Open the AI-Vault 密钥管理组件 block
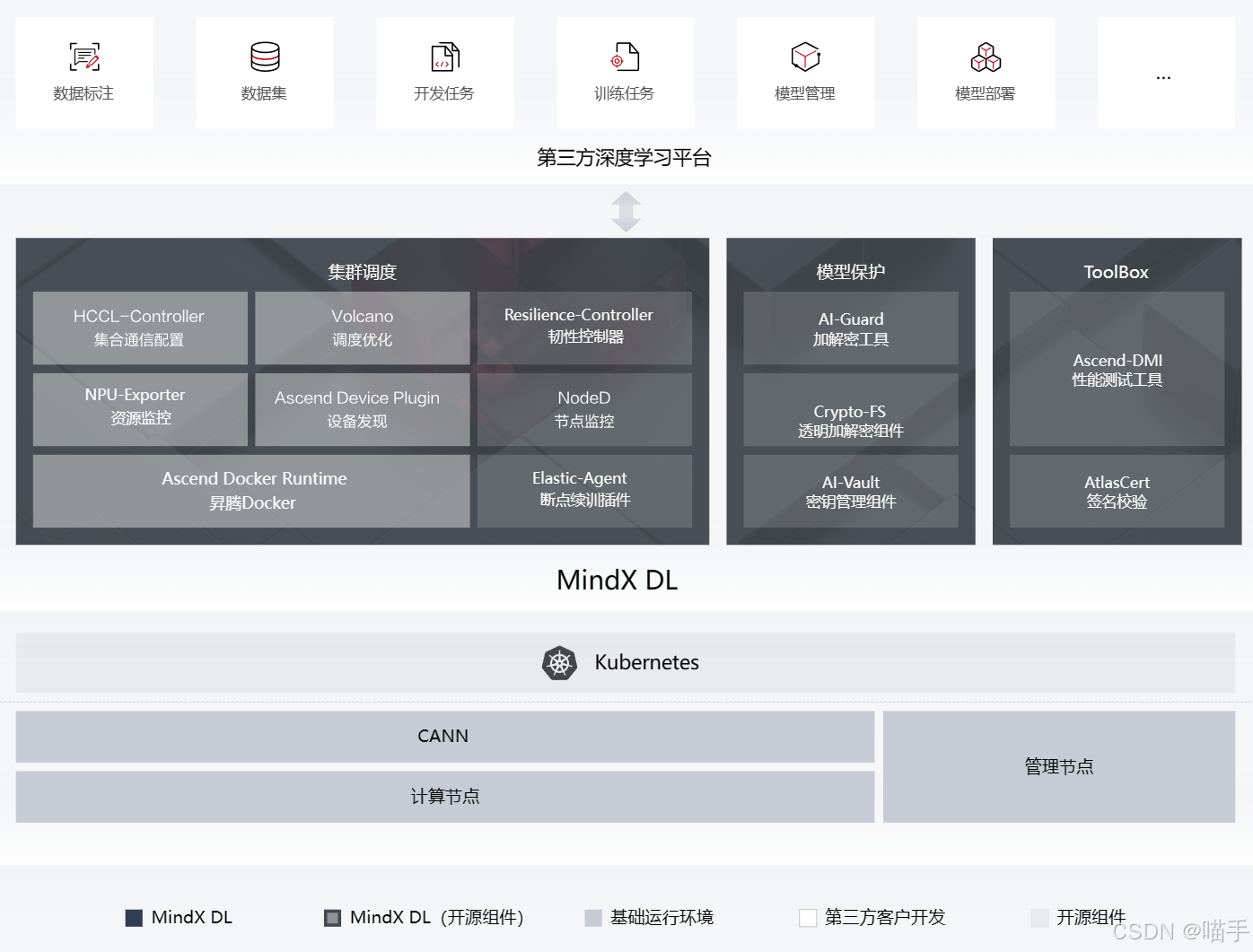Screen dimensions: 1253x952 (851, 491)
